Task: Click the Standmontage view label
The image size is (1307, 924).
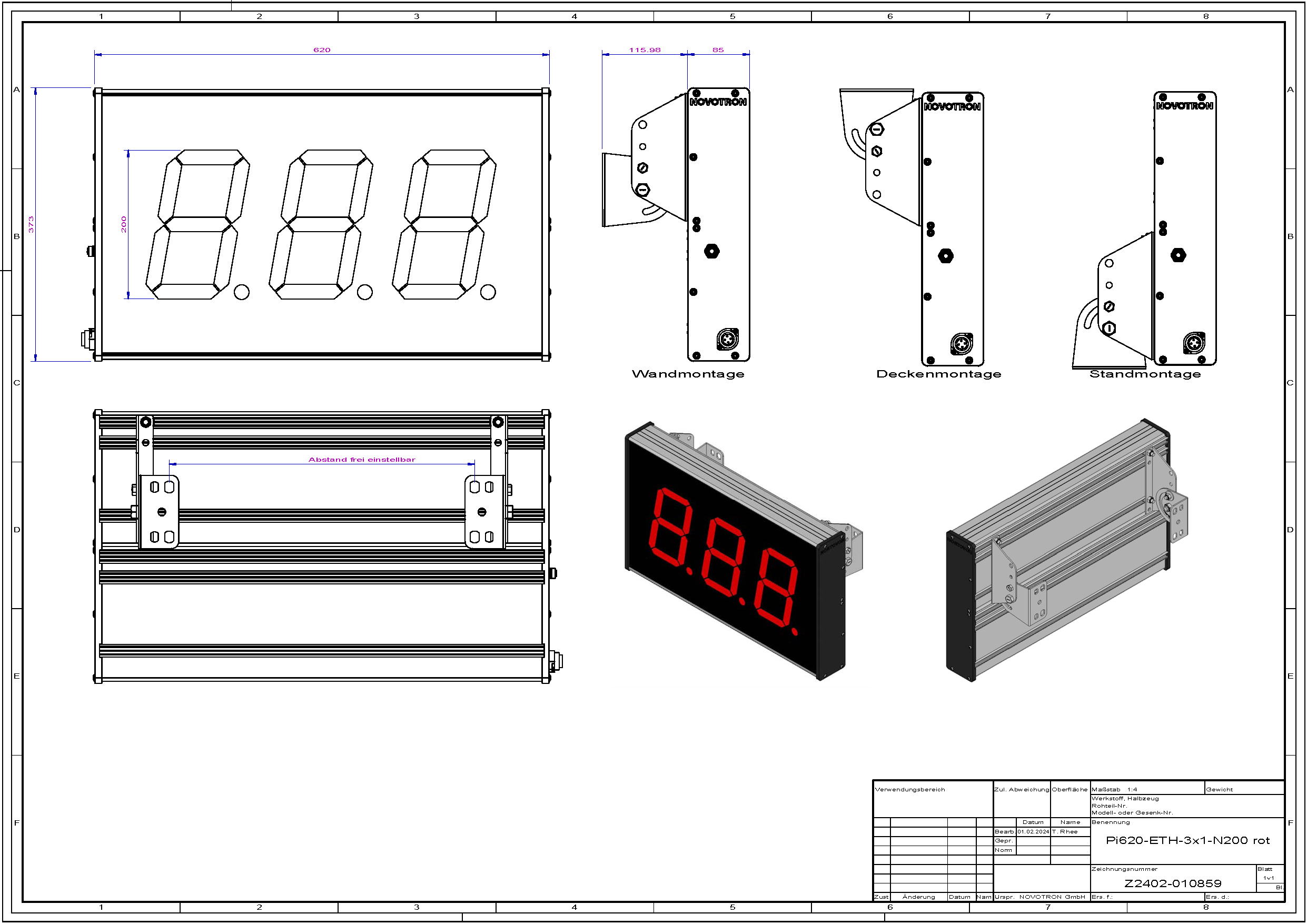Action: [x=1145, y=374]
